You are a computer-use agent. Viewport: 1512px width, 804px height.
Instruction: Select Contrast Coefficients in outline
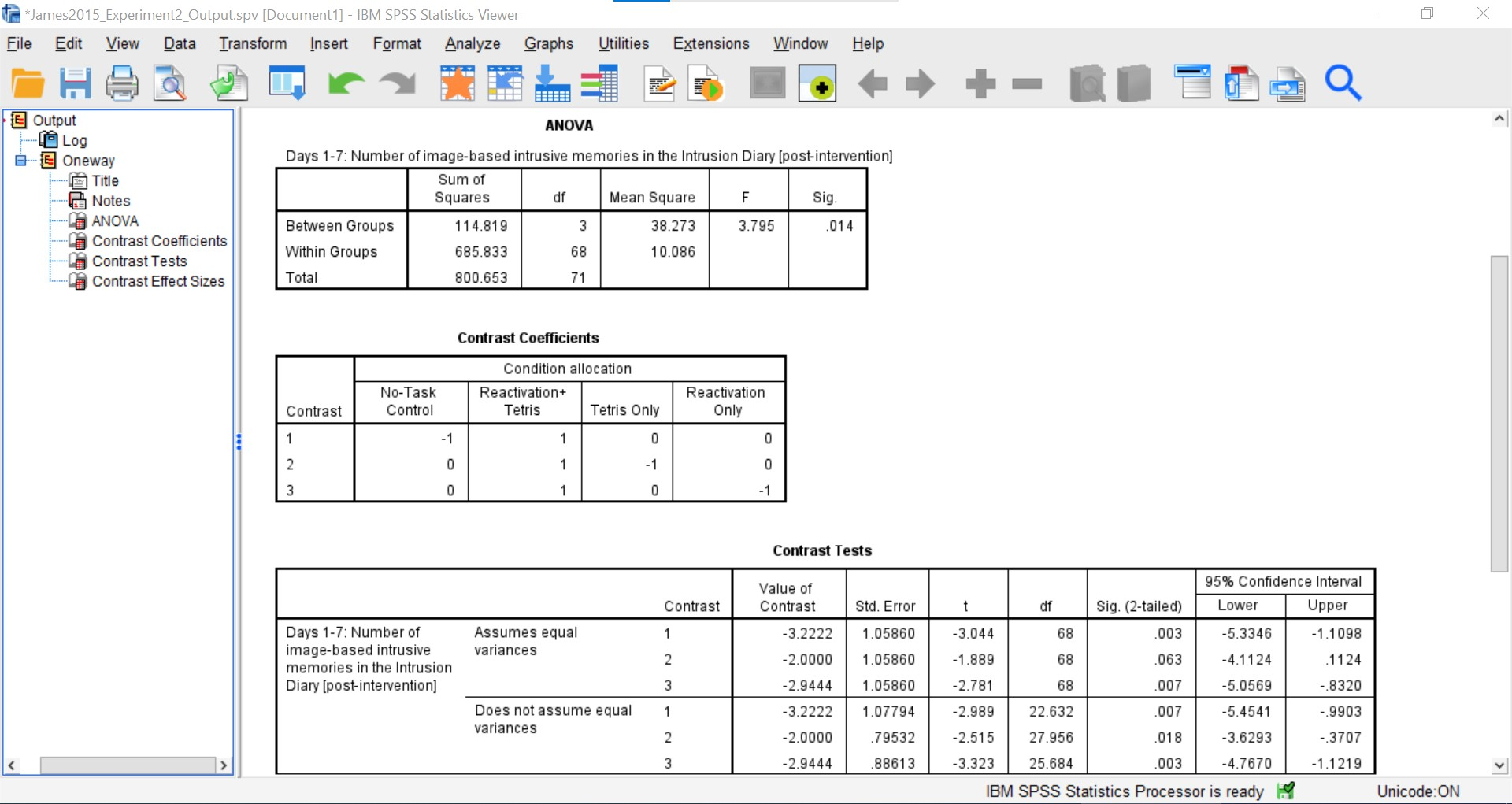click(x=160, y=241)
